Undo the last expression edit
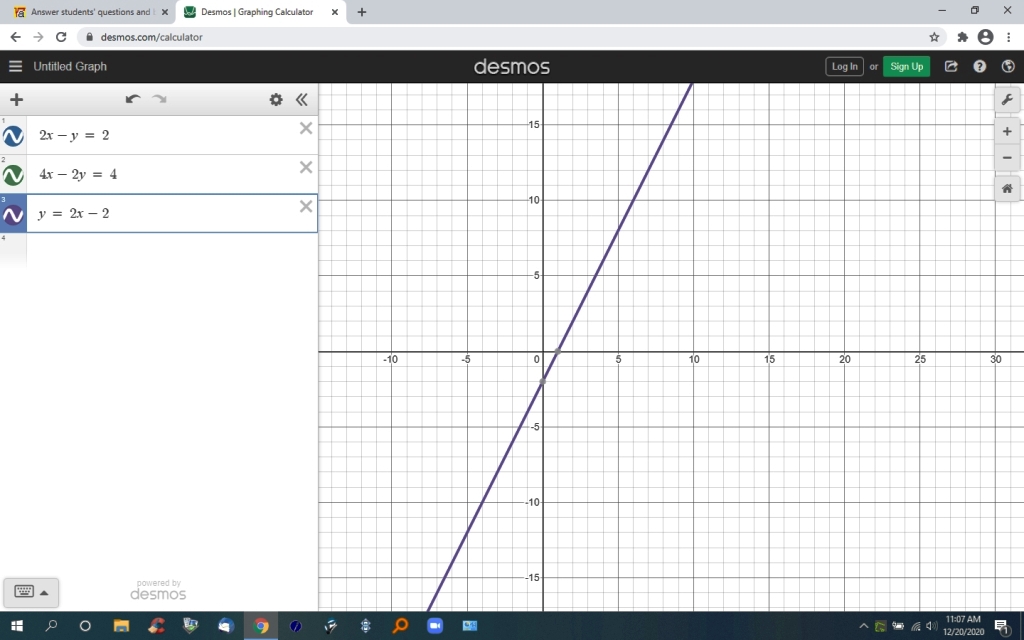The width and height of the screenshot is (1024, 640). coord(133,99)
